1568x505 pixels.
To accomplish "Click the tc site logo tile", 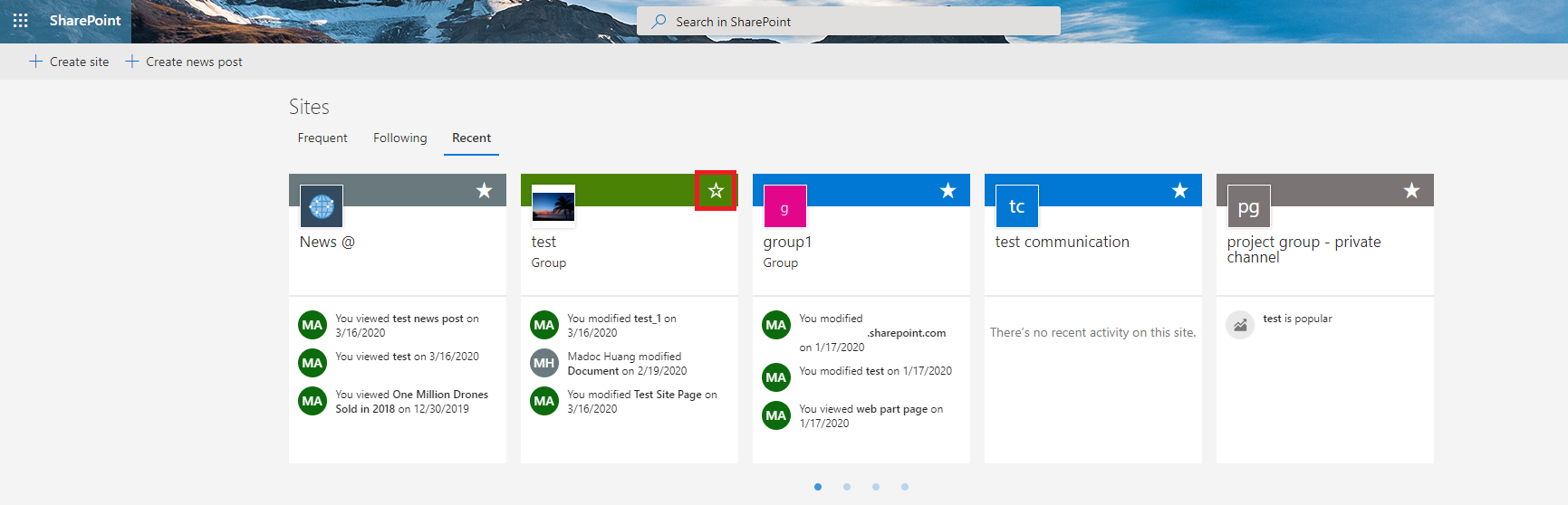I will [1017, 206].
